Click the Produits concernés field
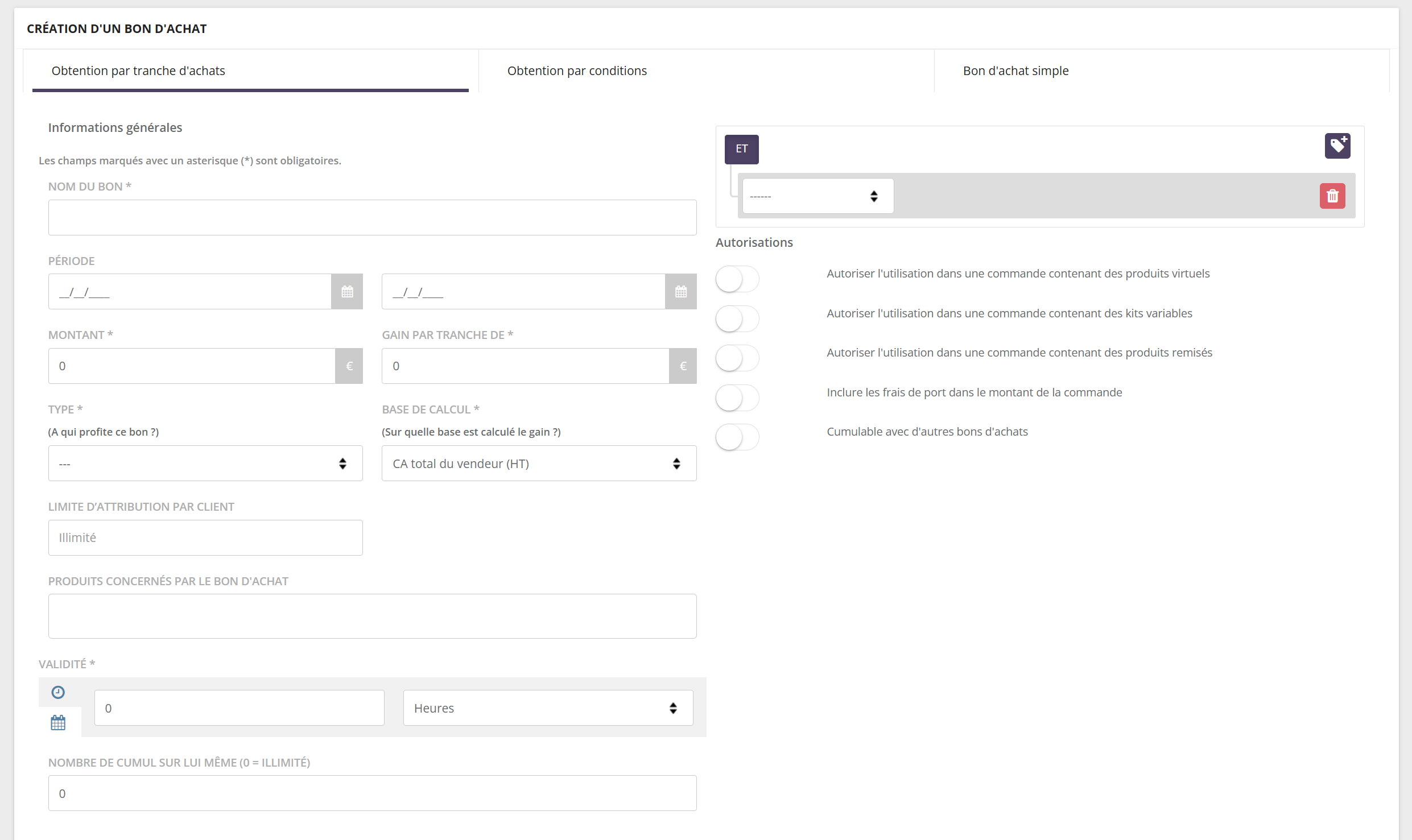 (372, 616)
